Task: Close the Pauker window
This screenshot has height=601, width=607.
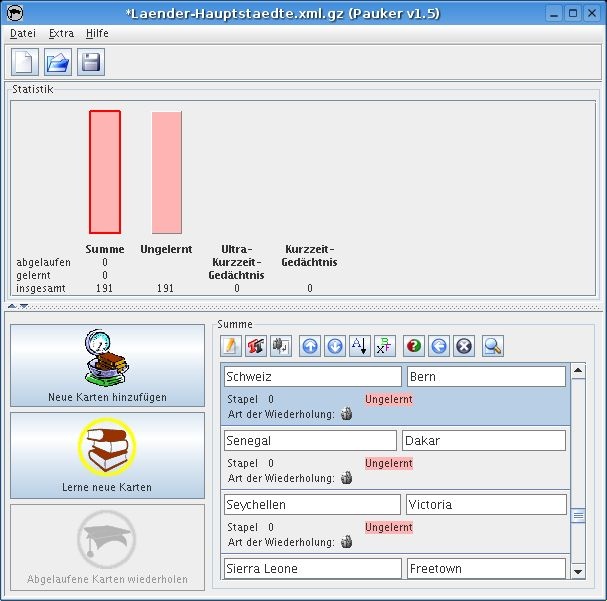Action: coord(592,14)
